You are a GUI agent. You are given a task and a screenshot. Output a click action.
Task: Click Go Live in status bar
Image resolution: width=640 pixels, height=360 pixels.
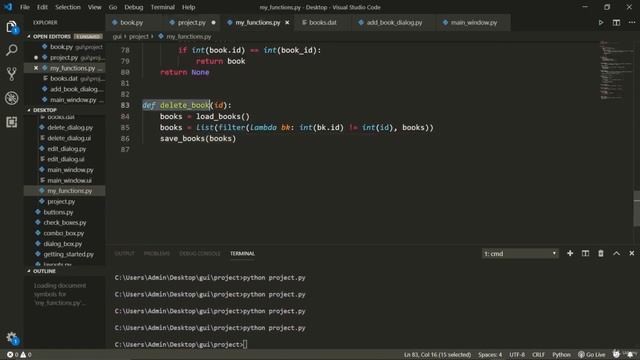pyautogui.click(x=591, y=355)
